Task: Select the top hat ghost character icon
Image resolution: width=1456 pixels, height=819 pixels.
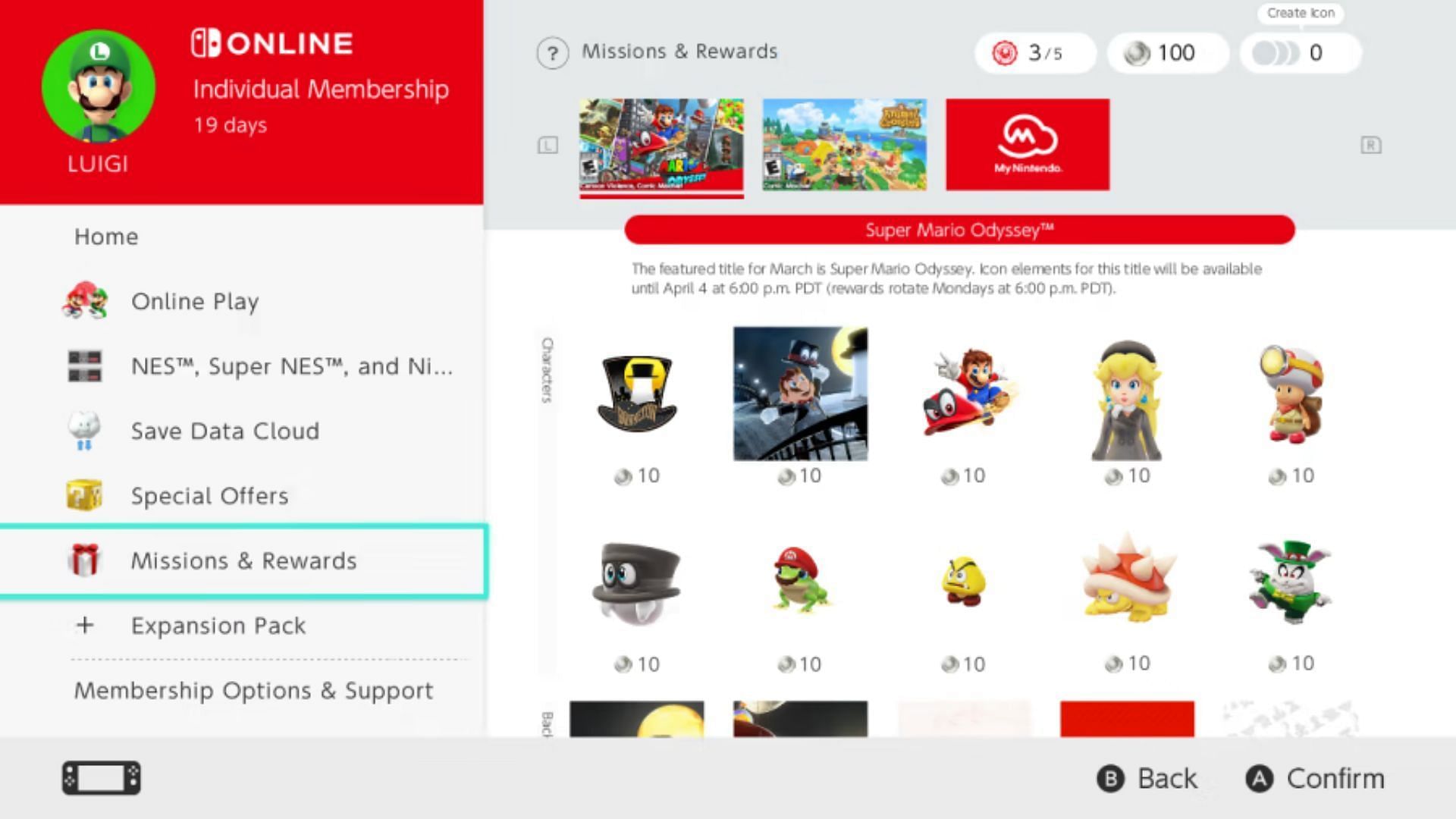Action: click(637, 583)
